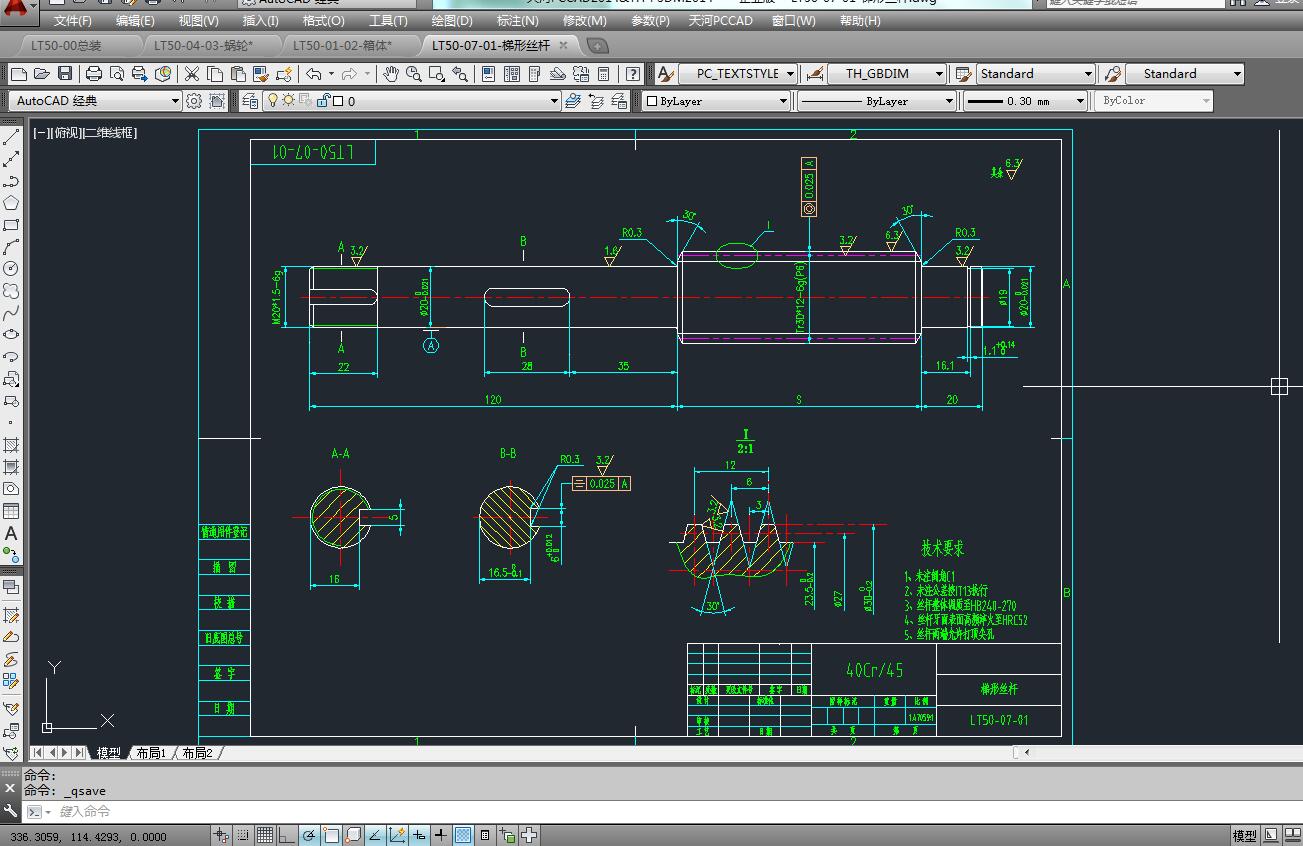Open the ByLayer linetype dropdown
1303x846 pixels.
(x=876, y=101)
